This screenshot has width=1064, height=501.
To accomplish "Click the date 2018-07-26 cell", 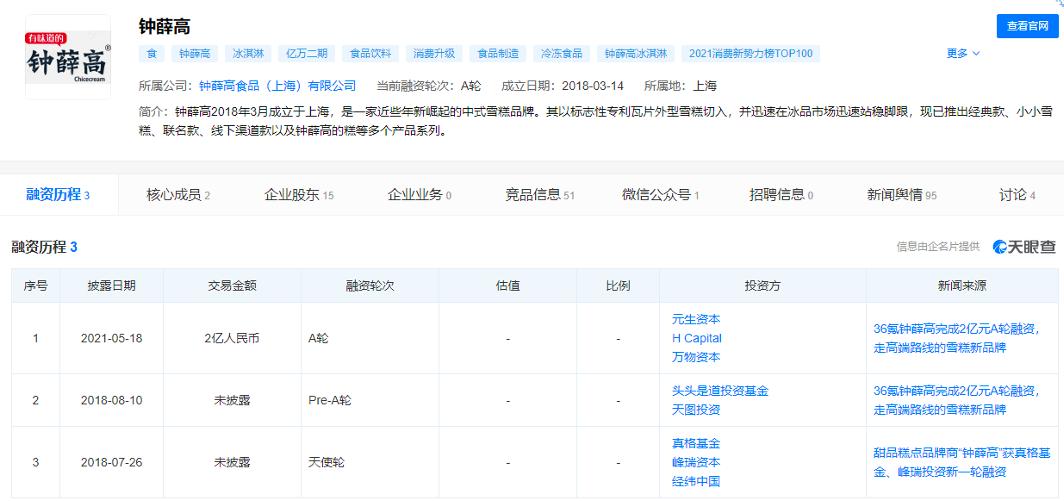I will click(111, 463).
